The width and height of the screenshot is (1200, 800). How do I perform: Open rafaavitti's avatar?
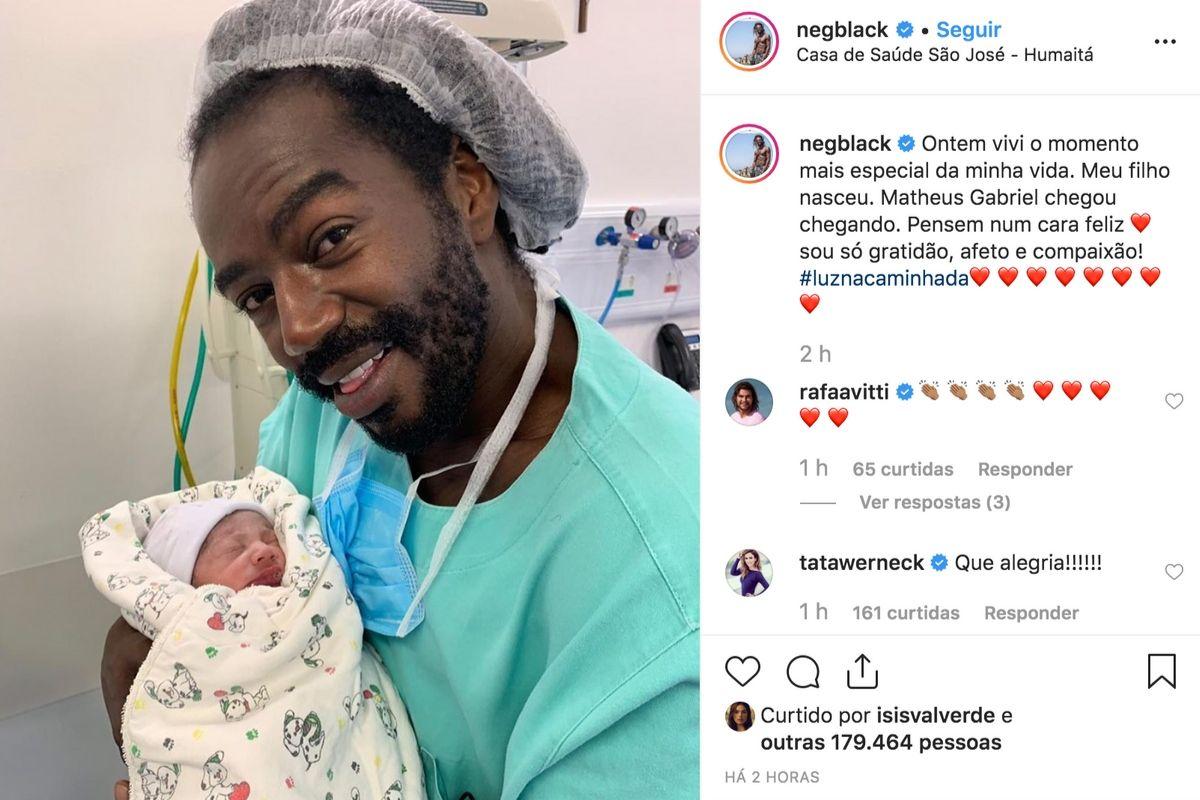point(749,402)
